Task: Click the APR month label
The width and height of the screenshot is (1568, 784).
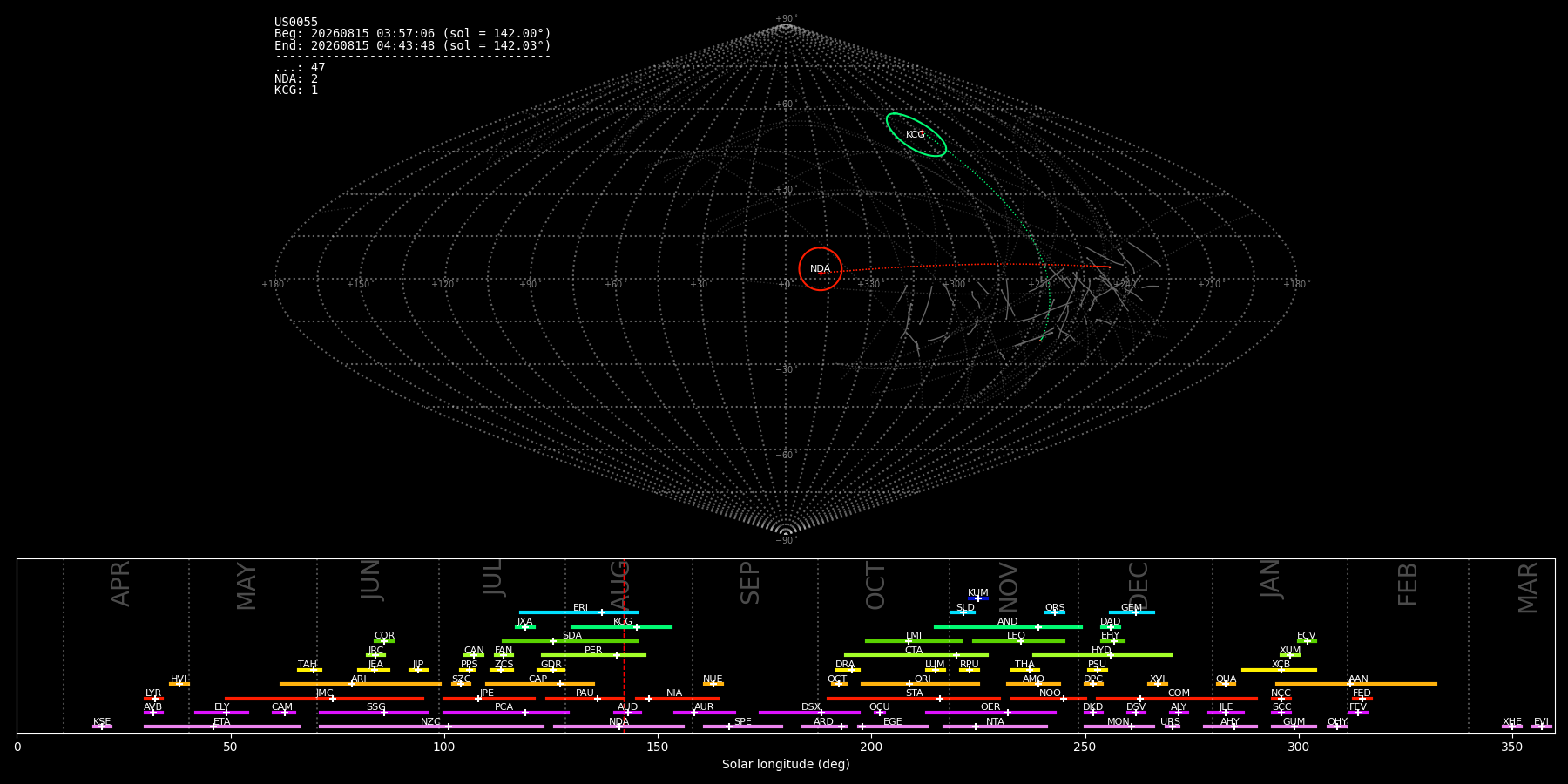Action: [120, 584]
